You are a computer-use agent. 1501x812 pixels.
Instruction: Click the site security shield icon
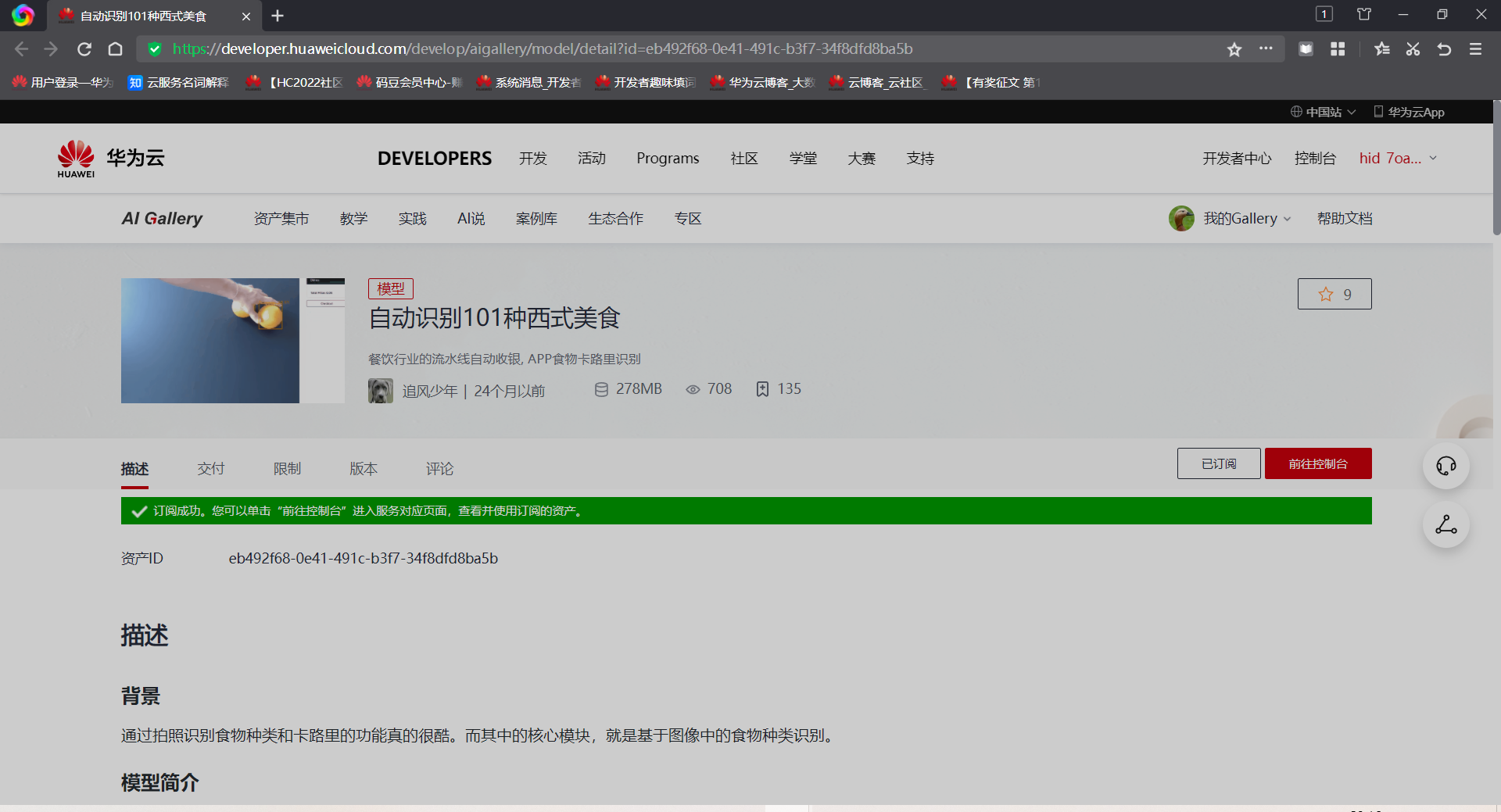[155, 49]
